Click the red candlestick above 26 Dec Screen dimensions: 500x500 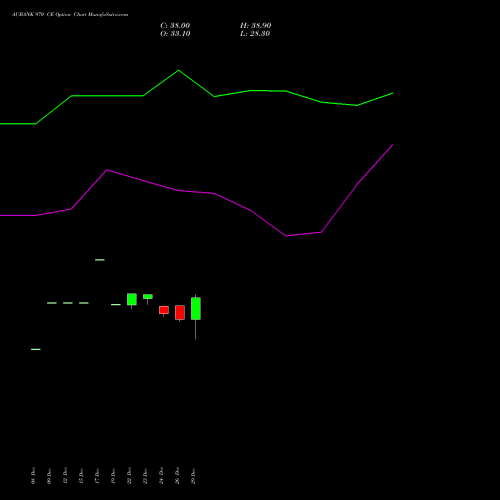coord(180,313)
